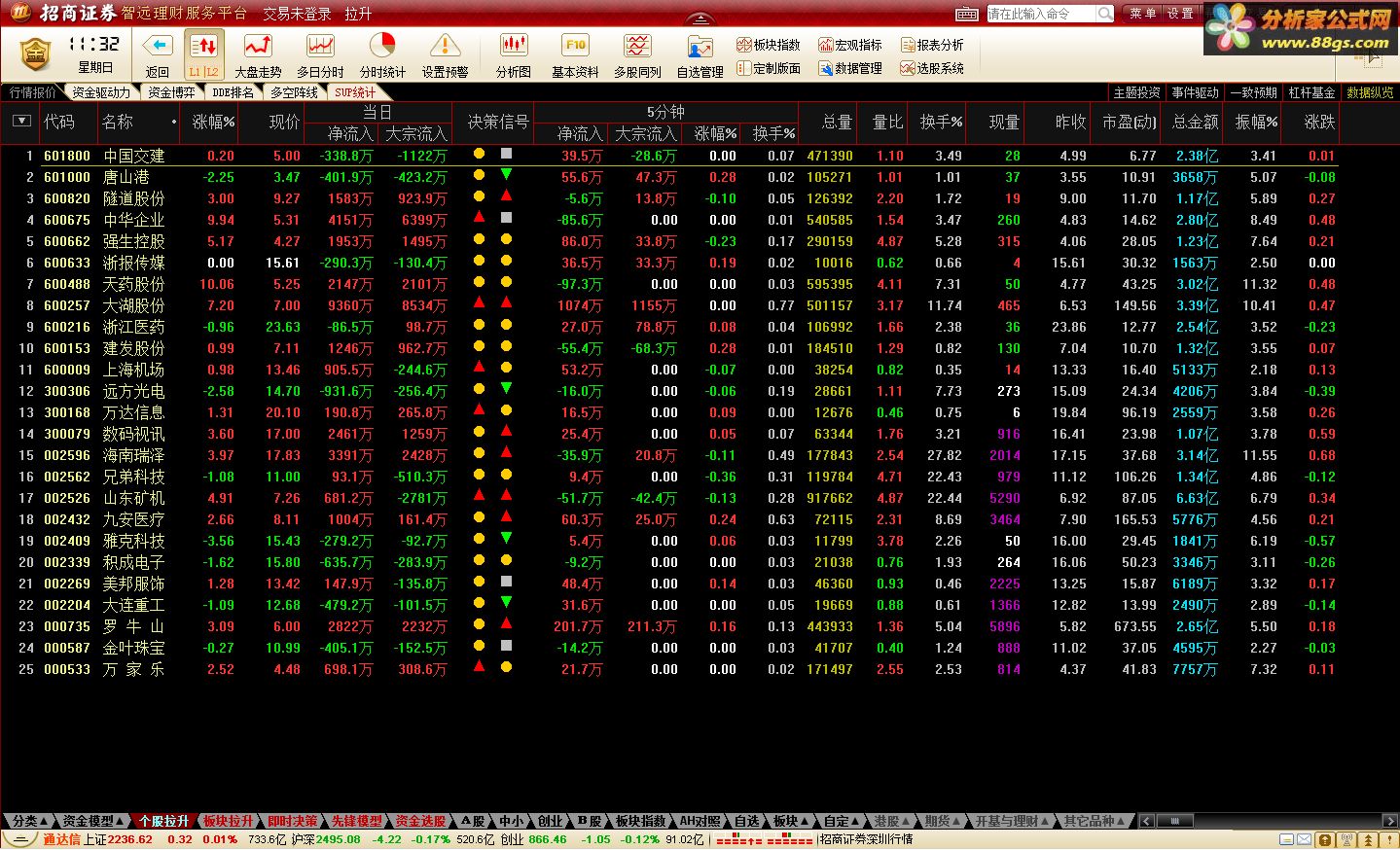Expand the 分类 category menu
Viewport: 1400px width, 850px height.
click(x=29, y=821)
